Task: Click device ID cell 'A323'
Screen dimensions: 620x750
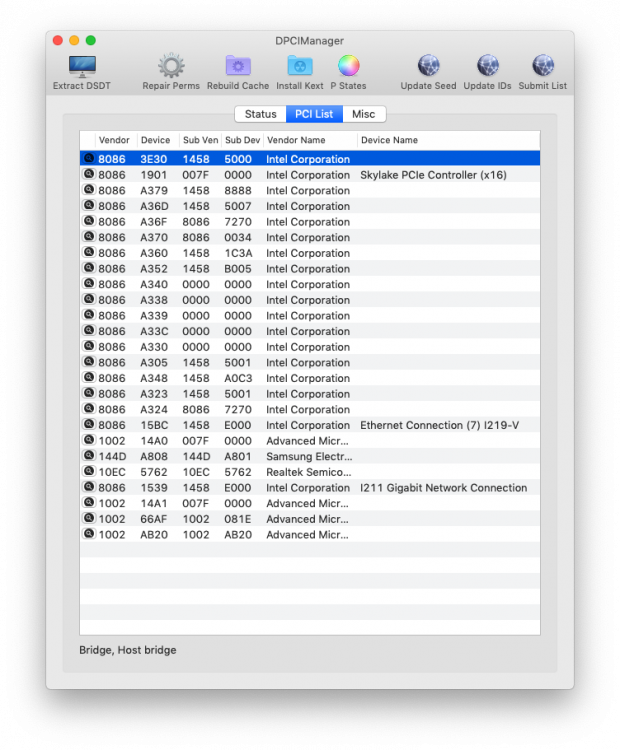Action: (154, 394)
